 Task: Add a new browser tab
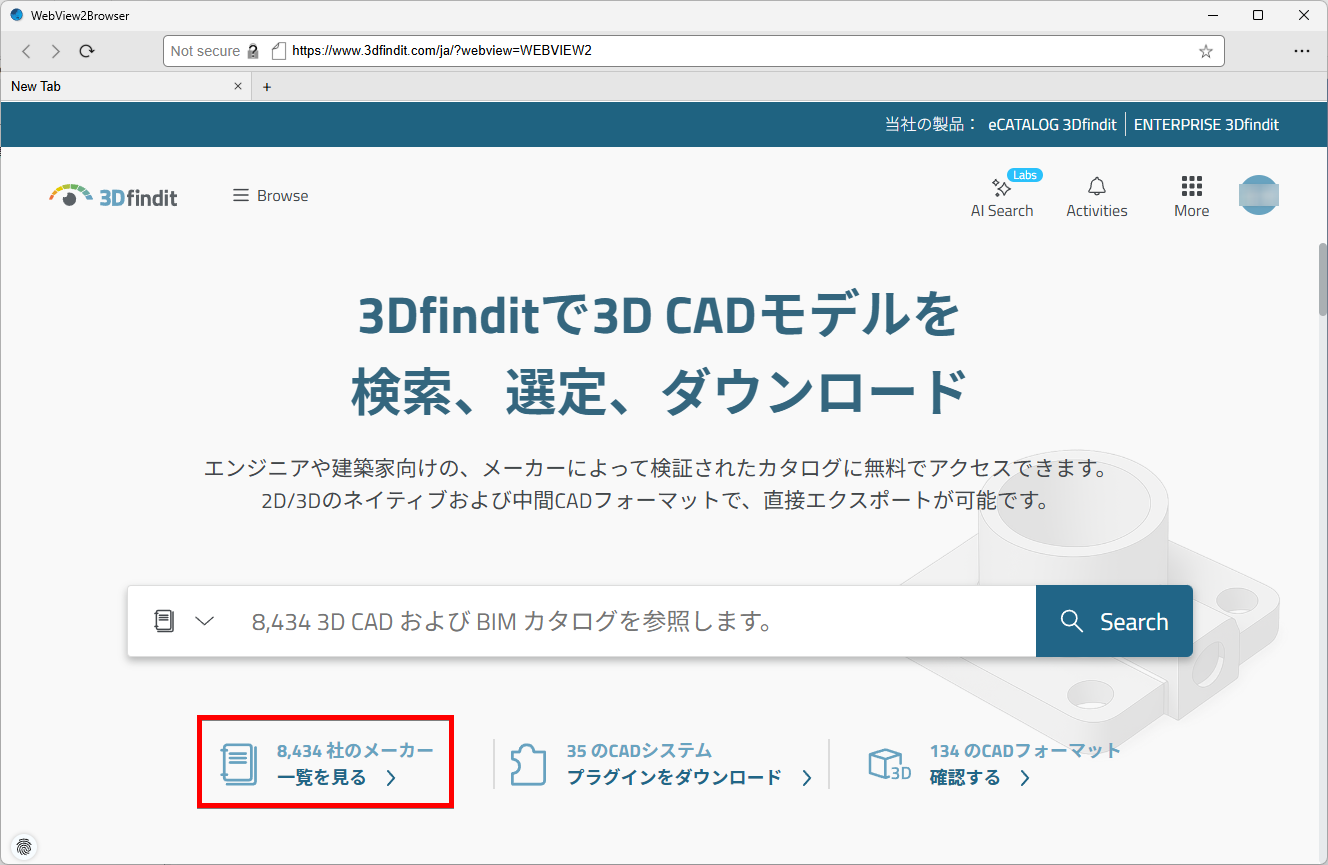267,87
